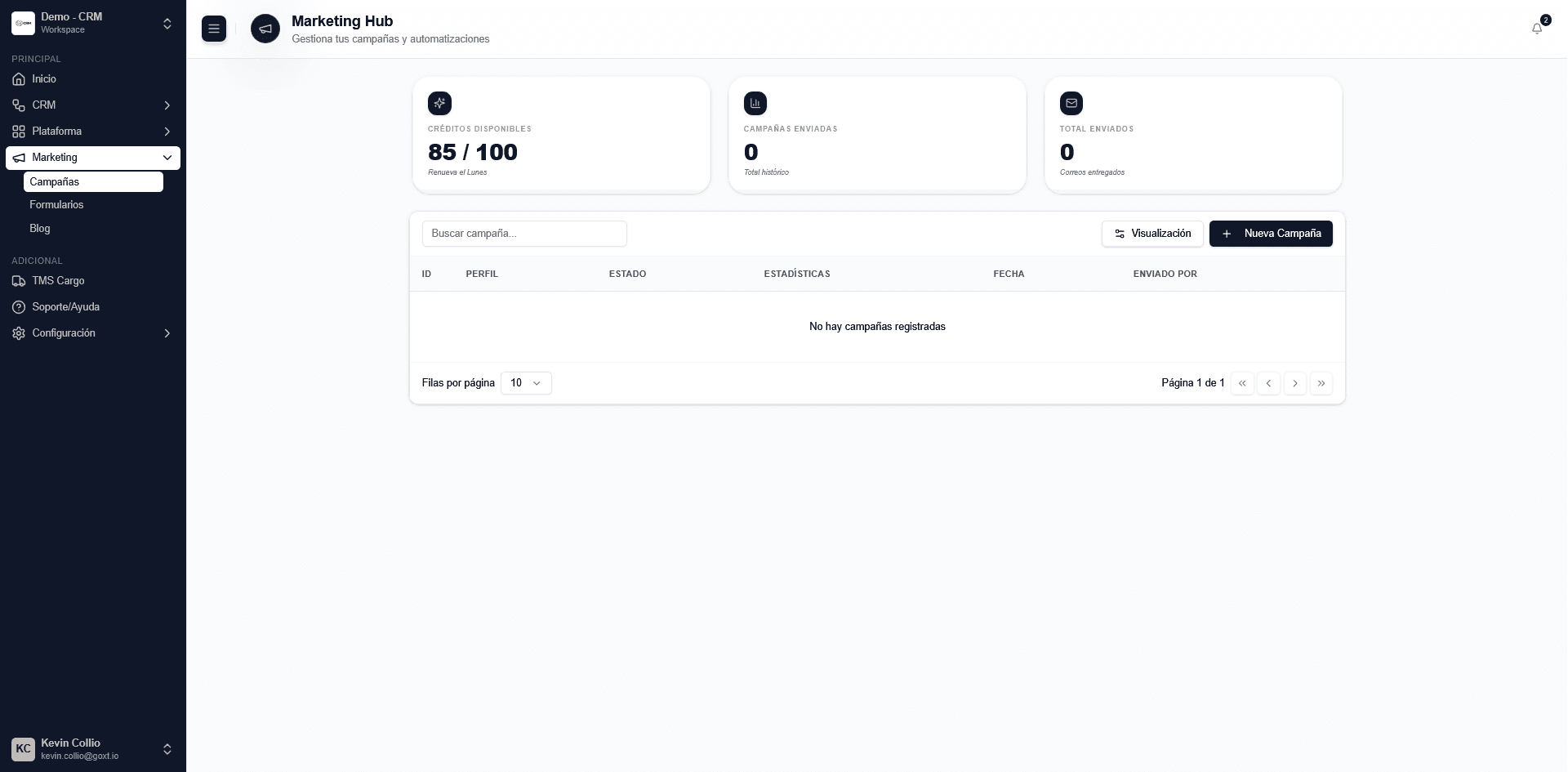Click Nueva Campaña button
Screen dimensions: 1568x772
(1271, 234)
